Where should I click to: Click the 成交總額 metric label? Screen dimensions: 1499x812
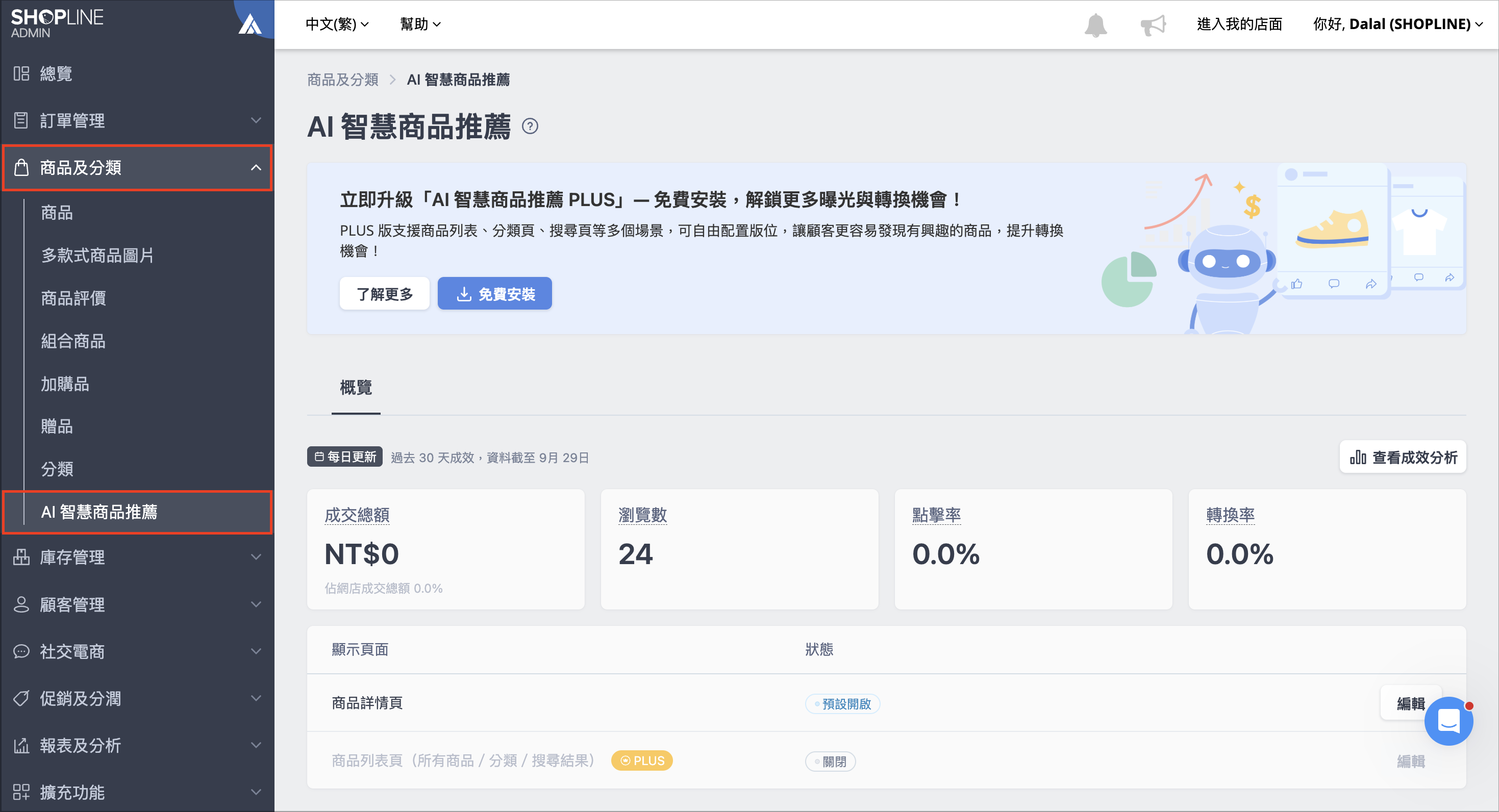click(x=357, y=515)
